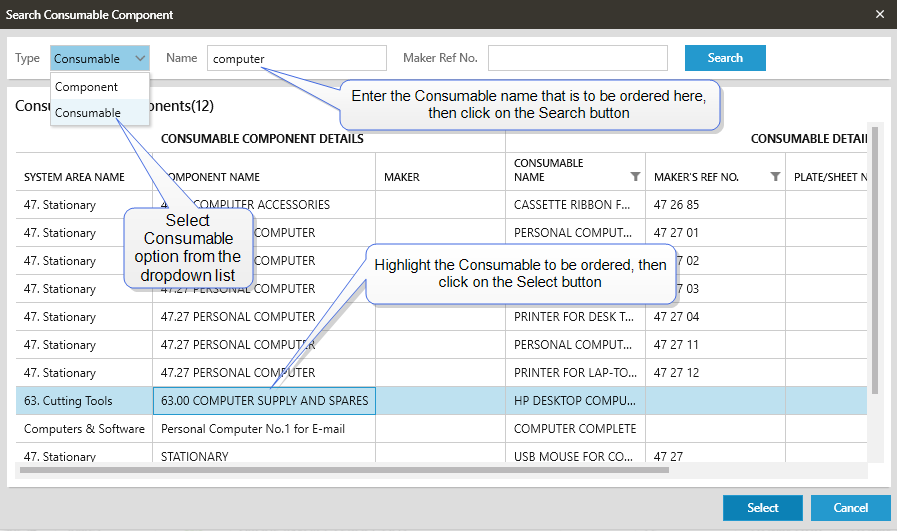Close the Search Consumable Component dialog
This screenshot has width=897, height=531.
coord(880,14)
